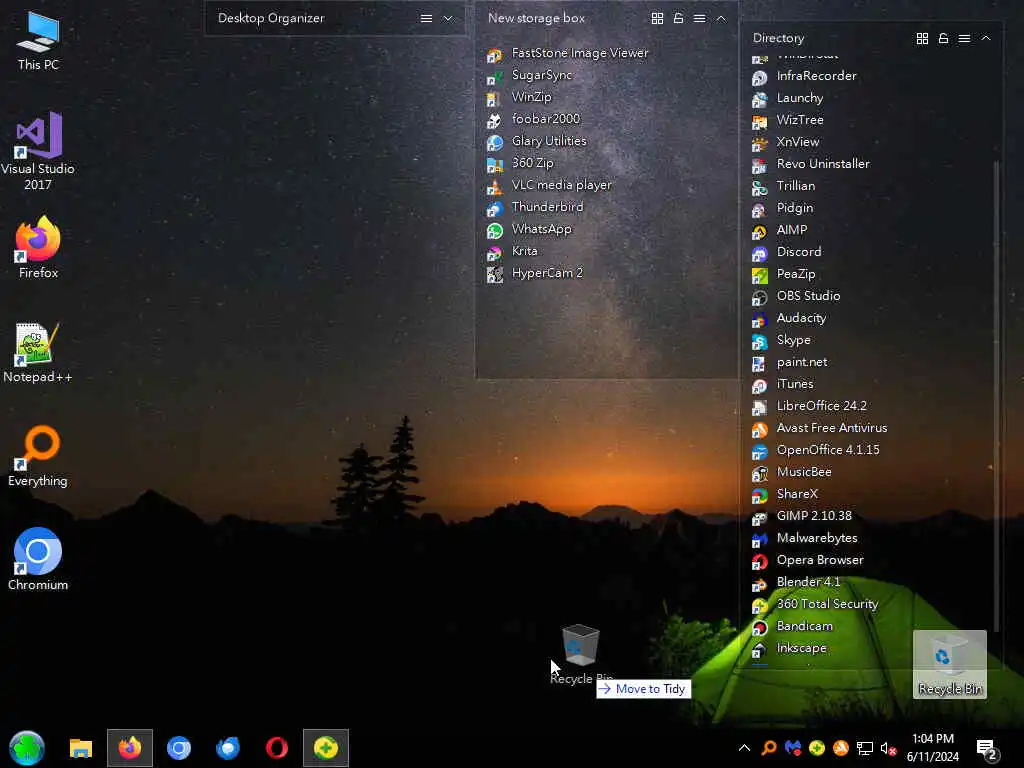Expand the Desktop Organizer box with its chevron
This screenshot has height=768, width=1024.
click(x=448, y=18)
